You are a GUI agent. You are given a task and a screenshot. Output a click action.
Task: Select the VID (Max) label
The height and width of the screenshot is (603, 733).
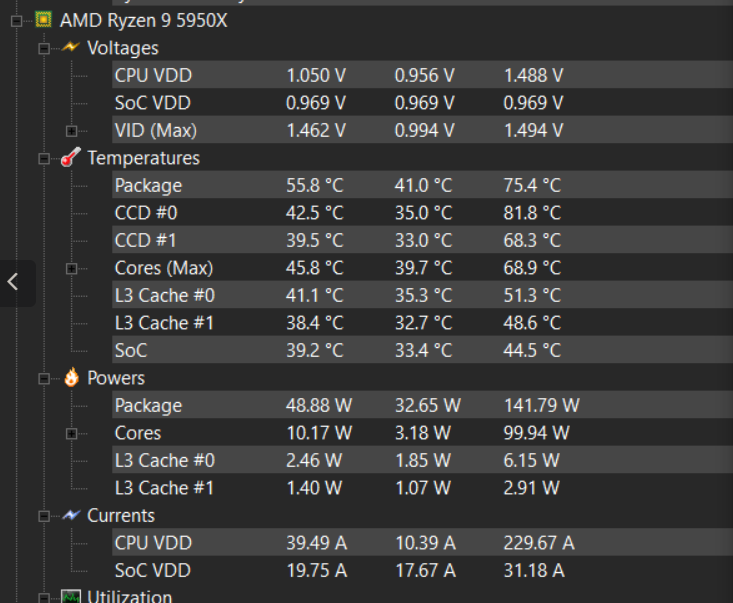coord(156,130)
